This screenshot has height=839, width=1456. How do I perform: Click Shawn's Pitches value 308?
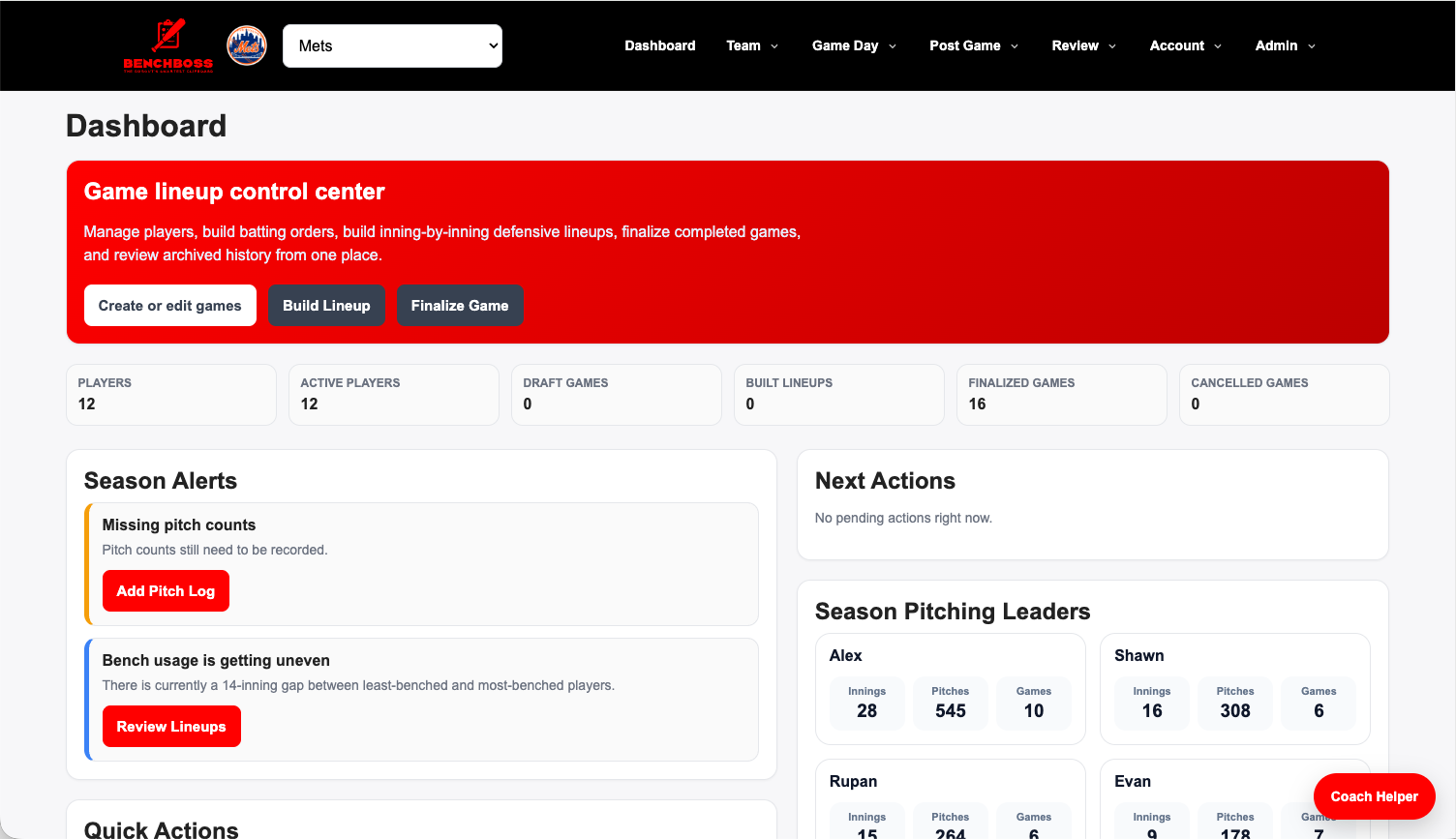pyautogui.click(x=1235, y=711)
